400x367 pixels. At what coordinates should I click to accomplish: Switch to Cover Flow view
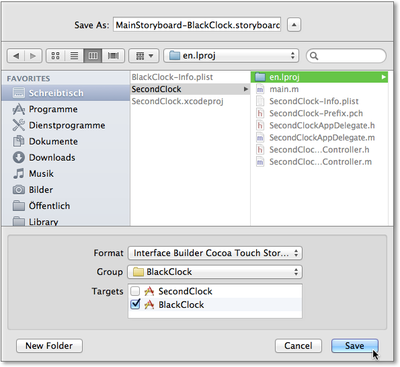point(113,56)
